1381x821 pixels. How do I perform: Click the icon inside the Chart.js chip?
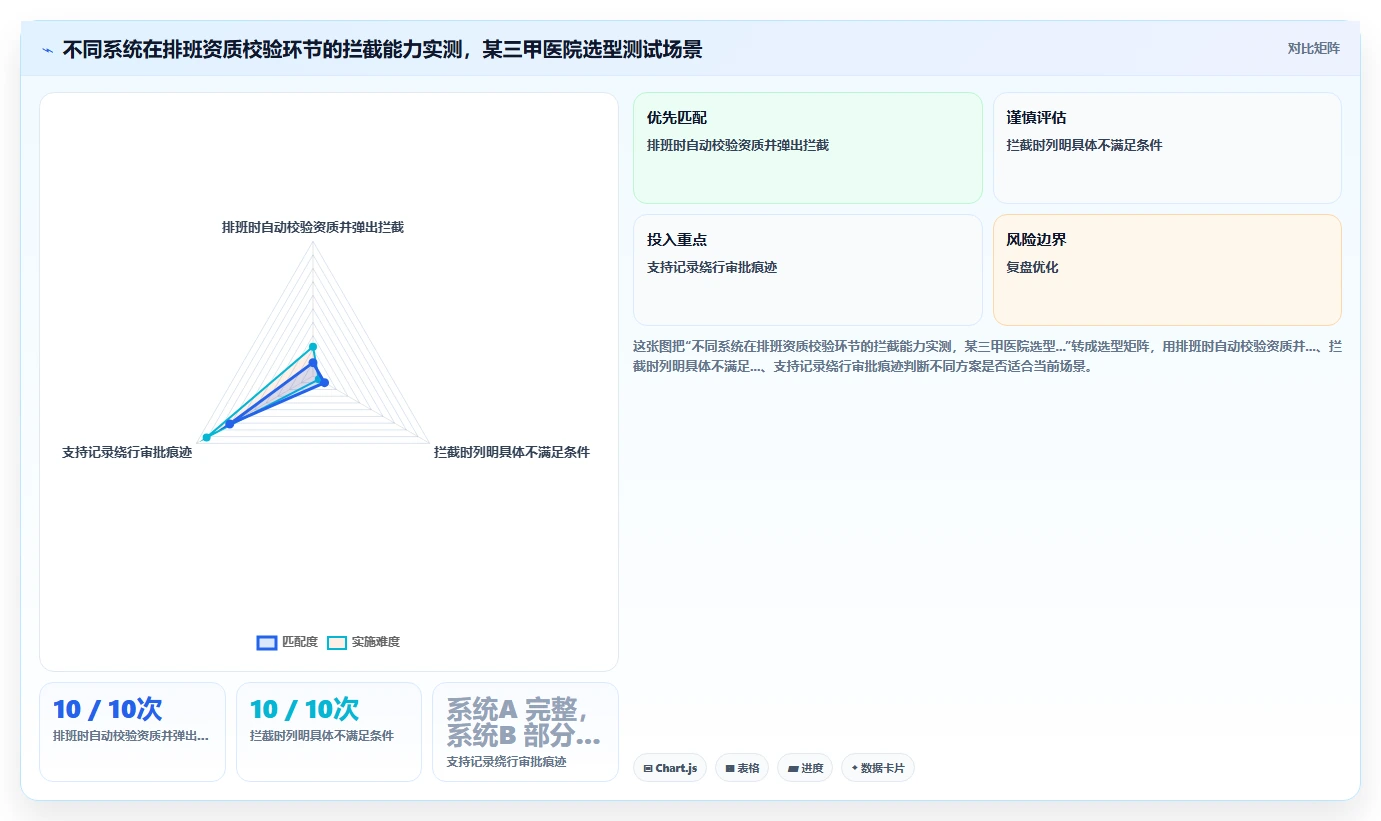coord(648,768)
